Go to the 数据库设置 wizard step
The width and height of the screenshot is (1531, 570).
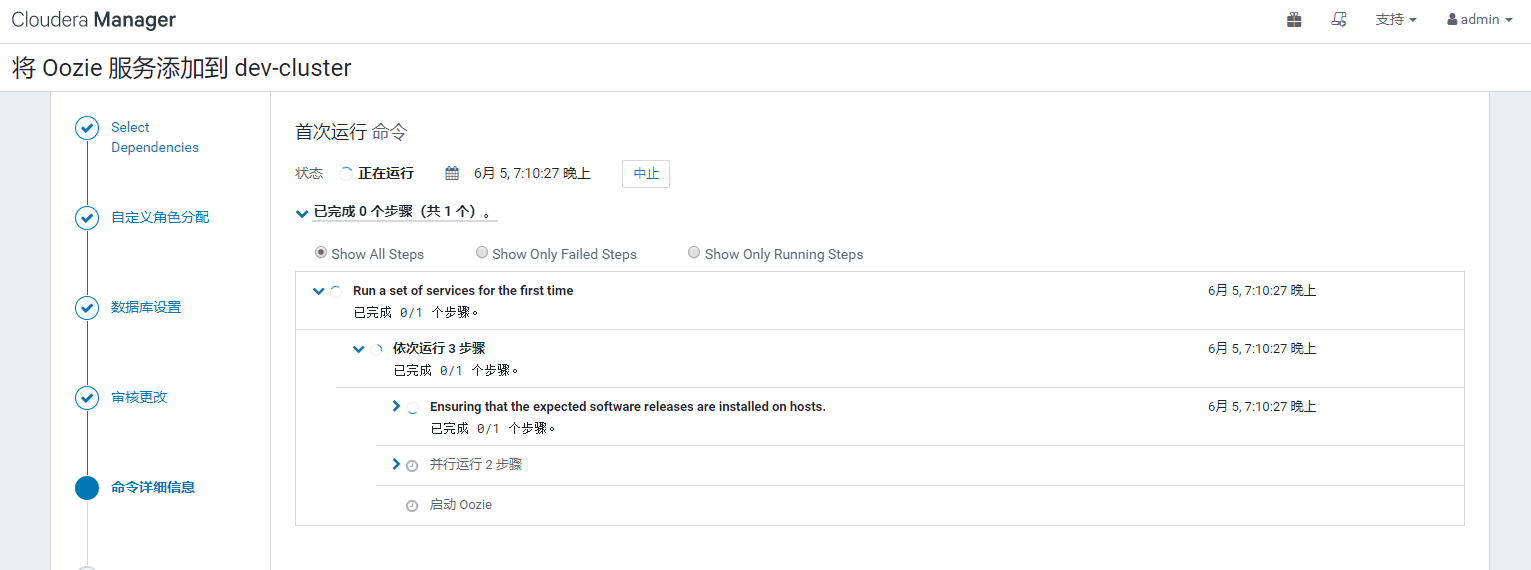point(146,307)
